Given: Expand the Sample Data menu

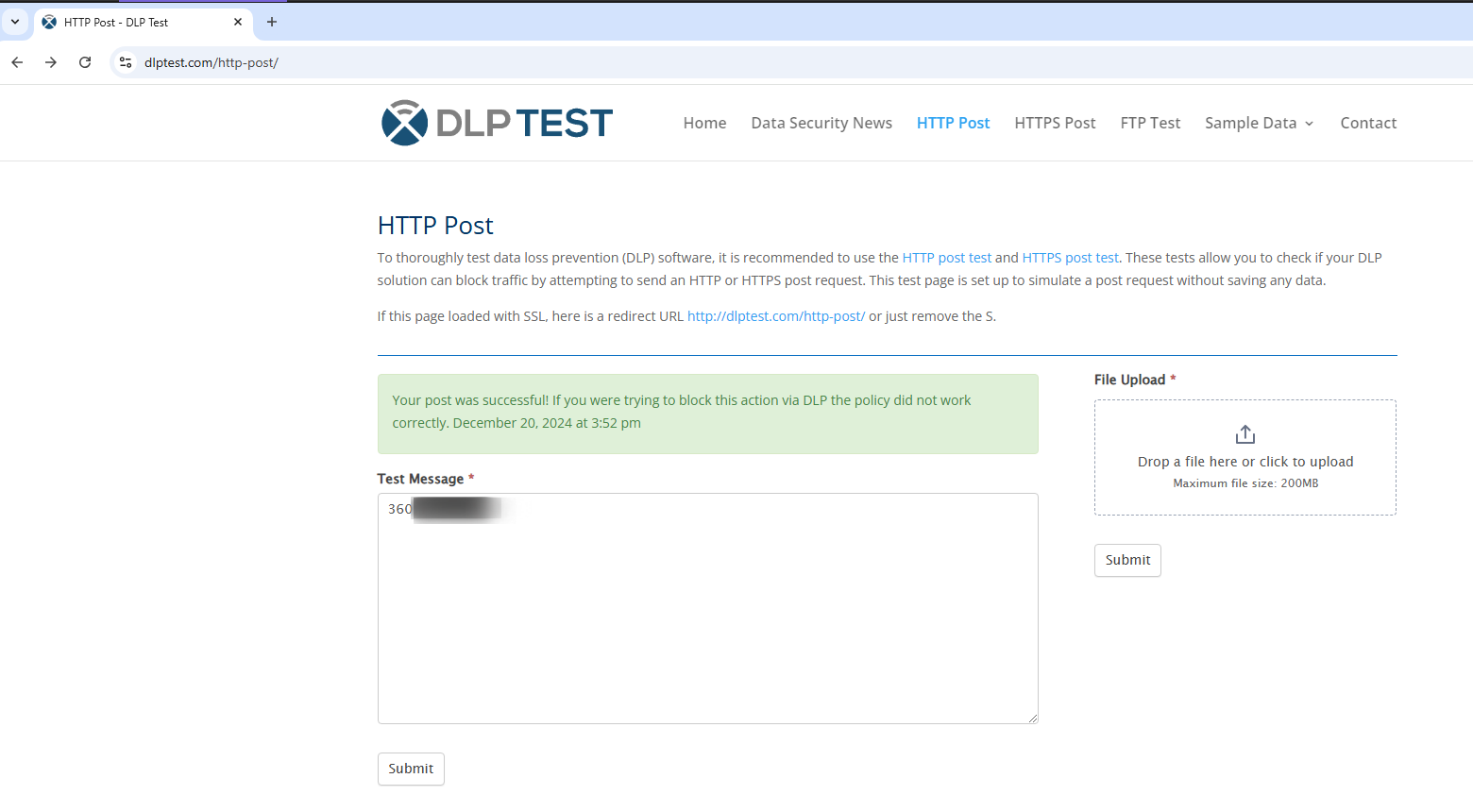Looking at the screenshot, I should [x=1259, y=123].
